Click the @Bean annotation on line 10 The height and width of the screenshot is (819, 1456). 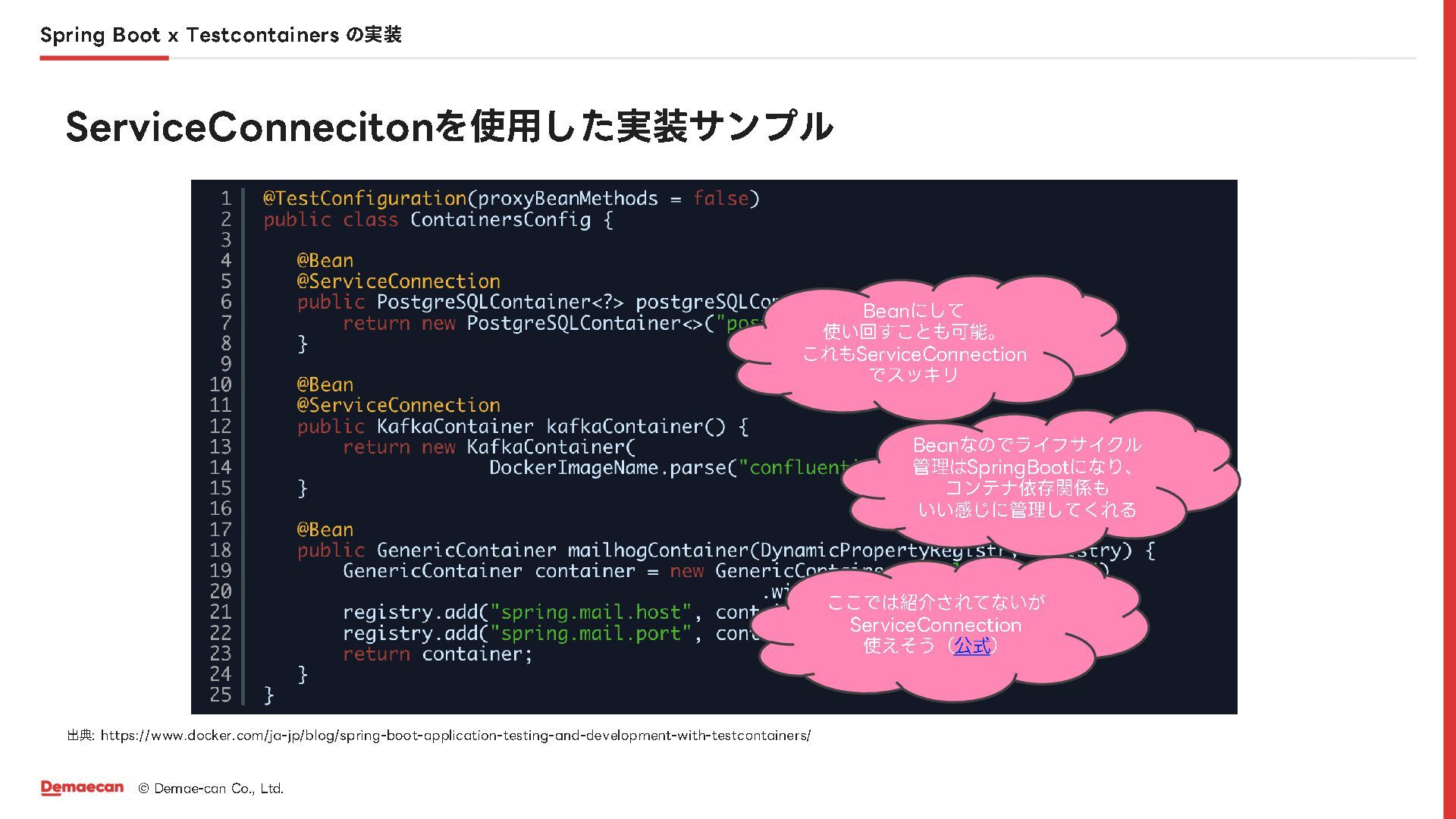click(325, 384)
